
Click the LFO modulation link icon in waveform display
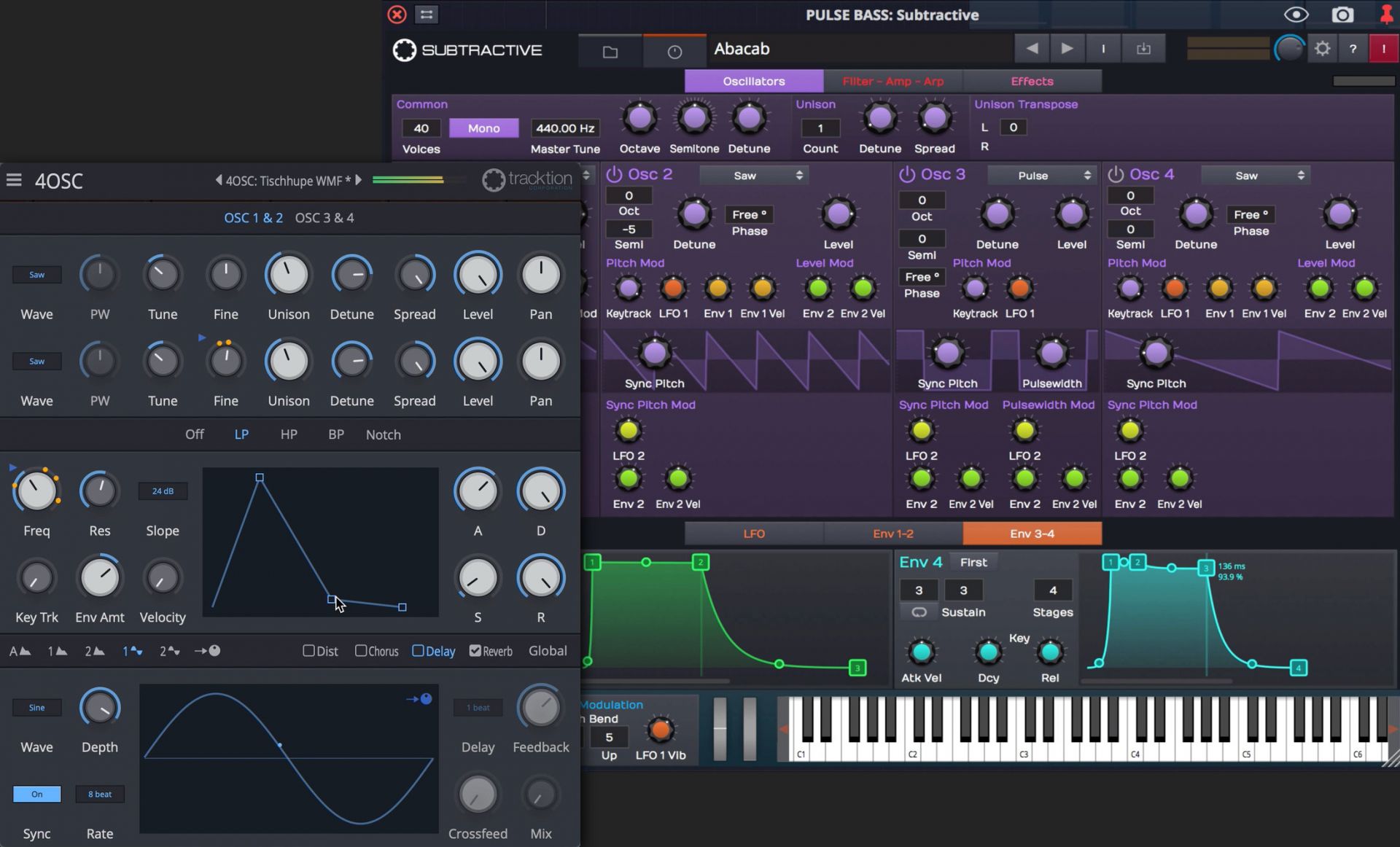pos(419,699)
